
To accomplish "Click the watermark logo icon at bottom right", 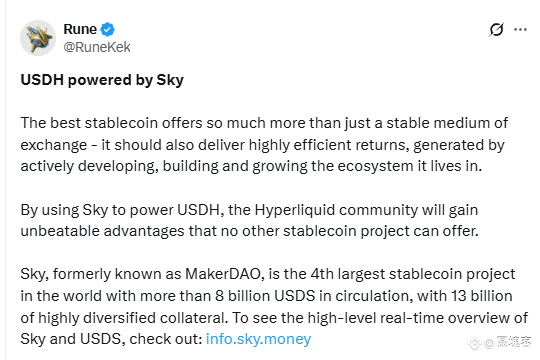I will pyautogui.click(x=474, y=342).
